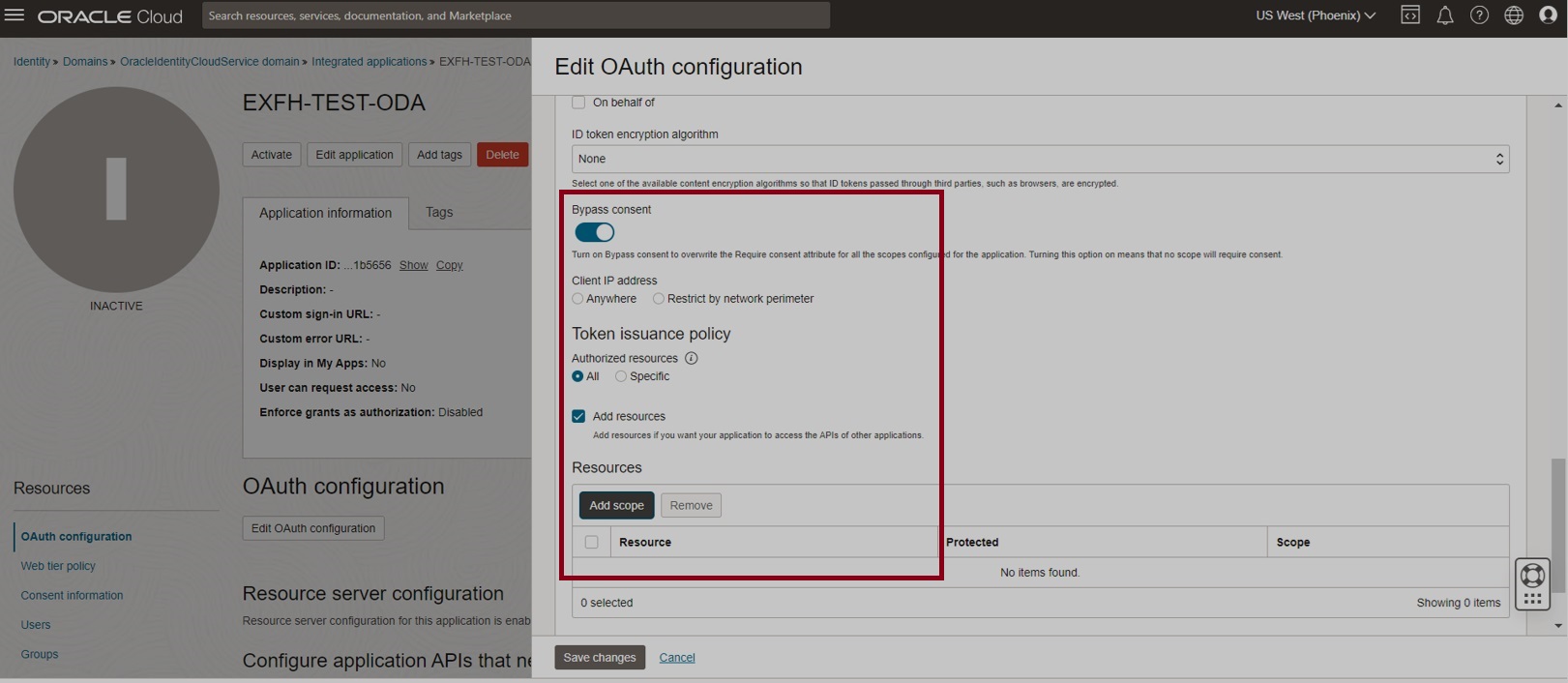Click the Add scope button
Screen dimensions: 1568x683
[616, 505]
